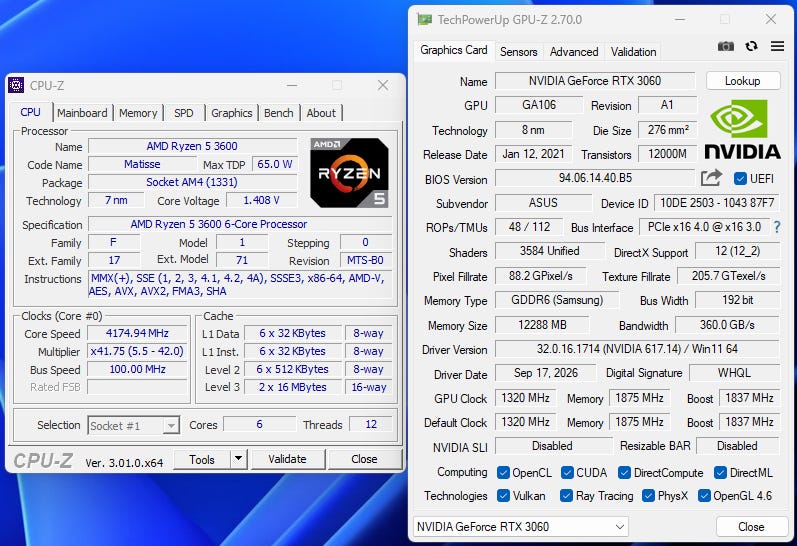The image size is (797, 546).
Task: Toggle the OpenCL checkbox
Action: coord(503,473)
